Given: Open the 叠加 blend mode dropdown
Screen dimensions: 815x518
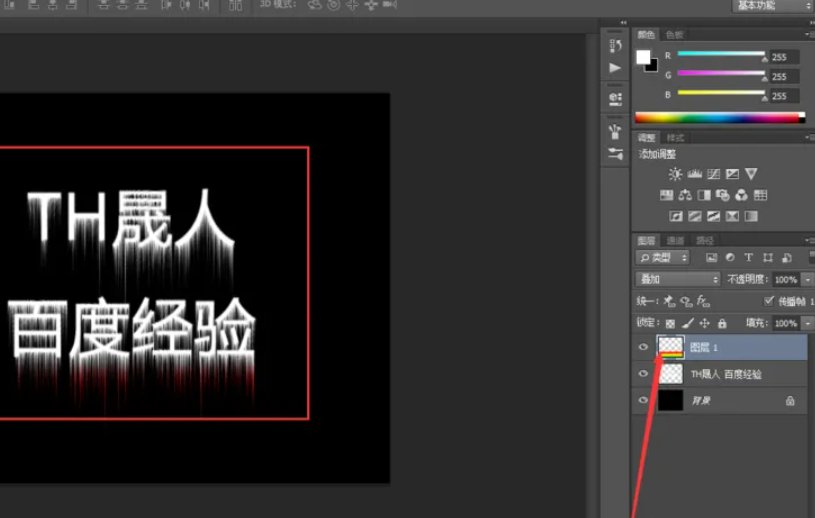Looking at the screenshot, I should coord(678,280).
